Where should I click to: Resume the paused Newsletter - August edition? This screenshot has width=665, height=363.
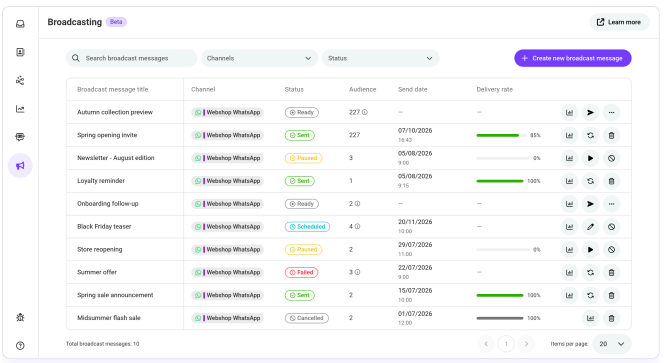click(x=590, y=158)
